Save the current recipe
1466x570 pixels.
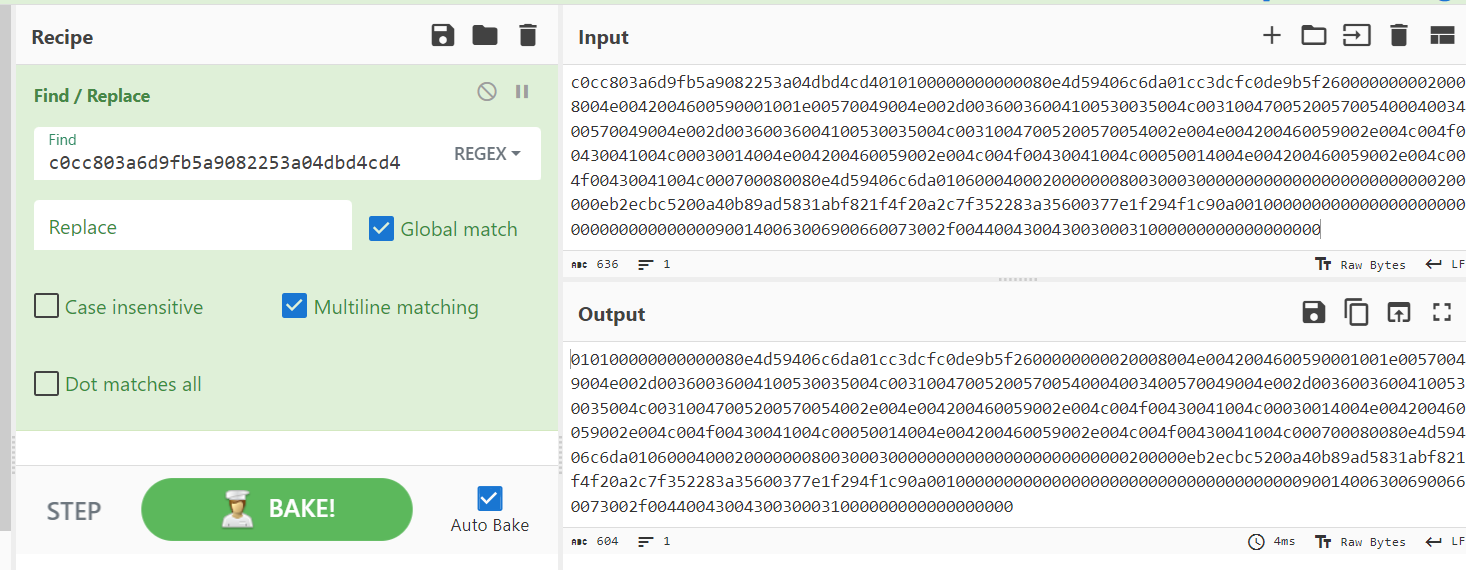coord(442,36)
